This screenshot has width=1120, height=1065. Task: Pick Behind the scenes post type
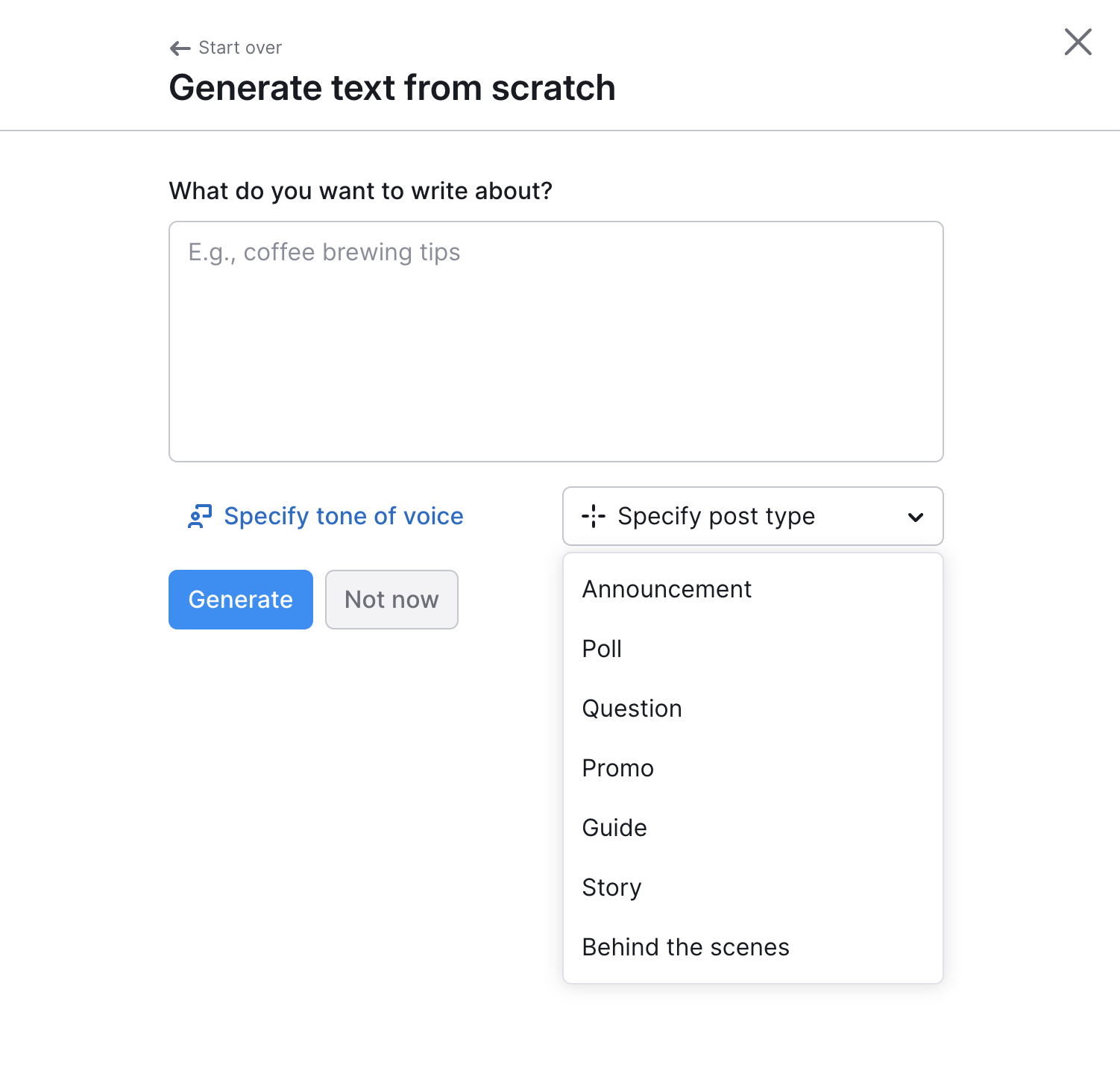[x=685, y=947]
